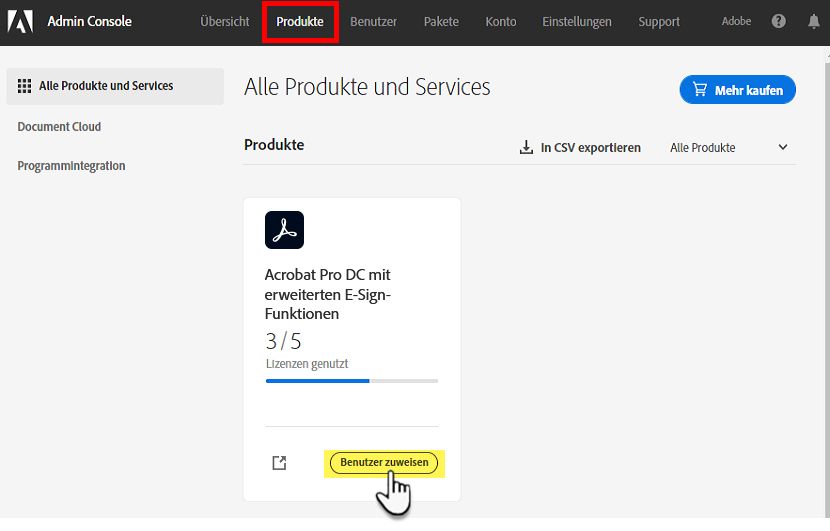
Task: Open the Pakete tab
Action: pos(441,22)
